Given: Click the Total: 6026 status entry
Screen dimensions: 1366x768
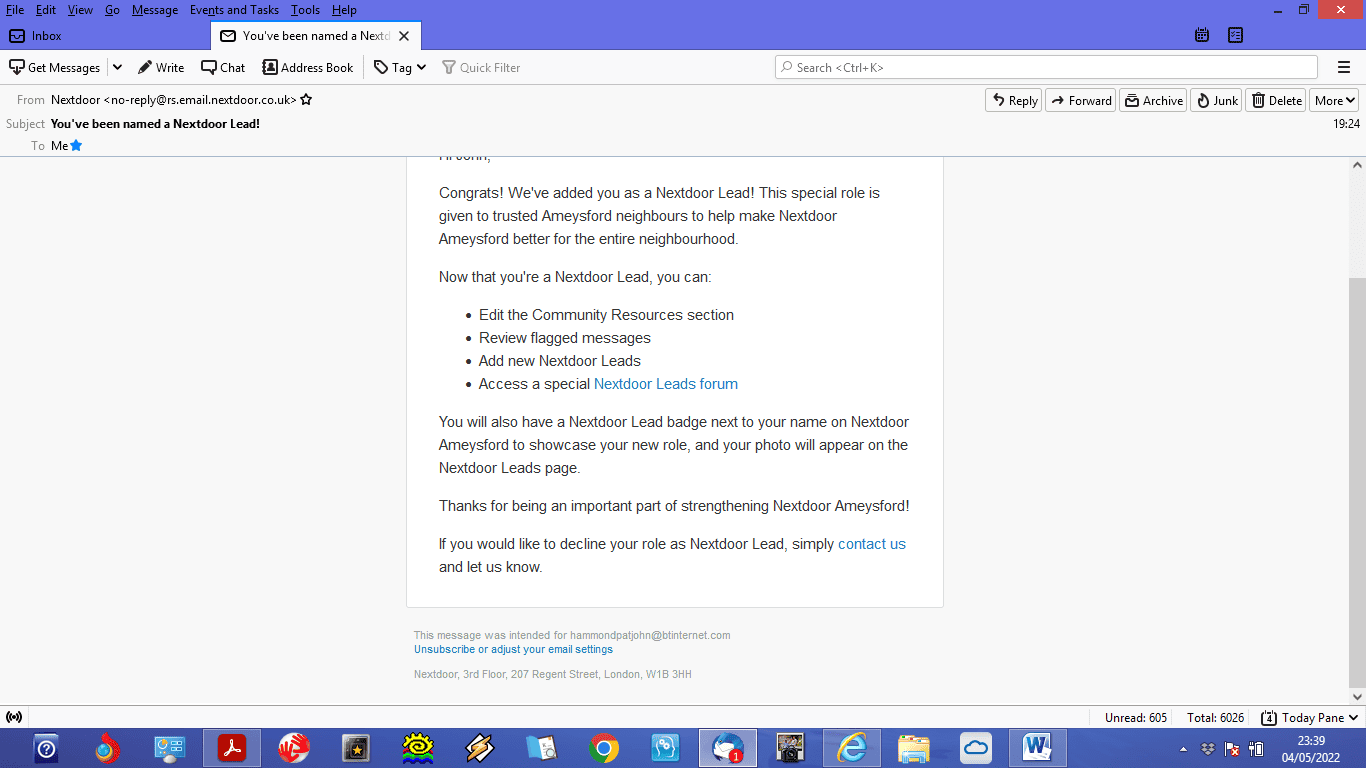Looking at the screenshot, I should point(1215,718).
